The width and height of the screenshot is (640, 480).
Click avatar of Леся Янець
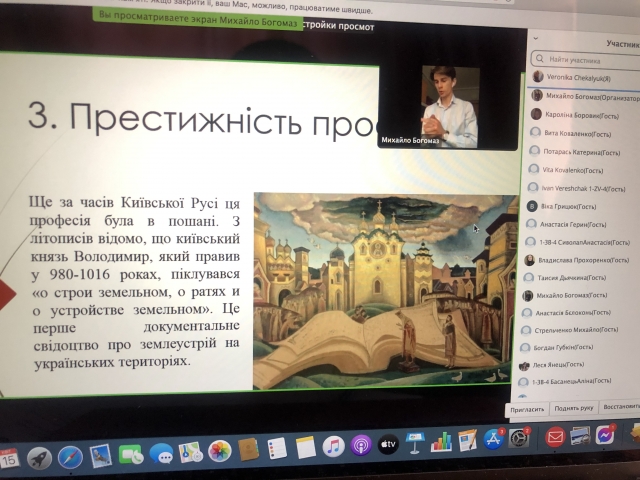524,365
